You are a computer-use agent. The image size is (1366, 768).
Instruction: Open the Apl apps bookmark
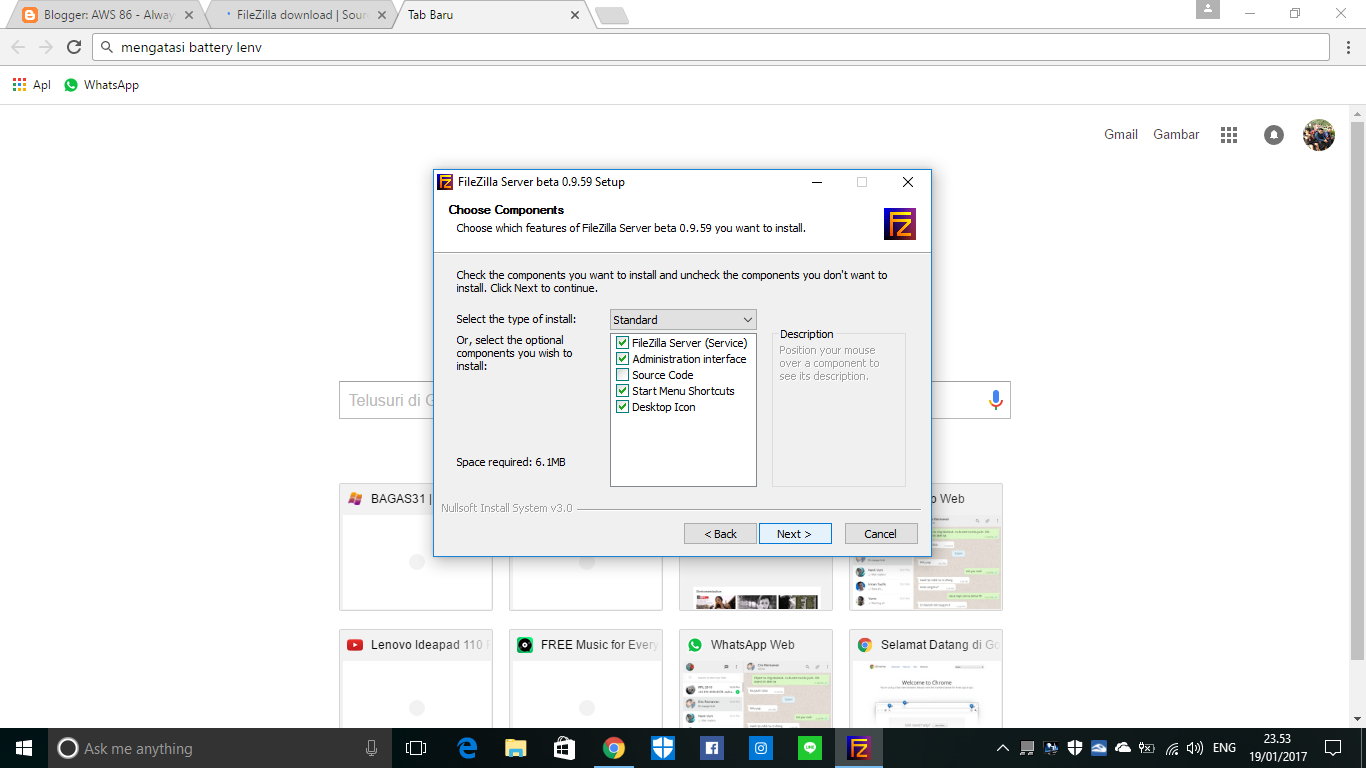pos(32,85)
